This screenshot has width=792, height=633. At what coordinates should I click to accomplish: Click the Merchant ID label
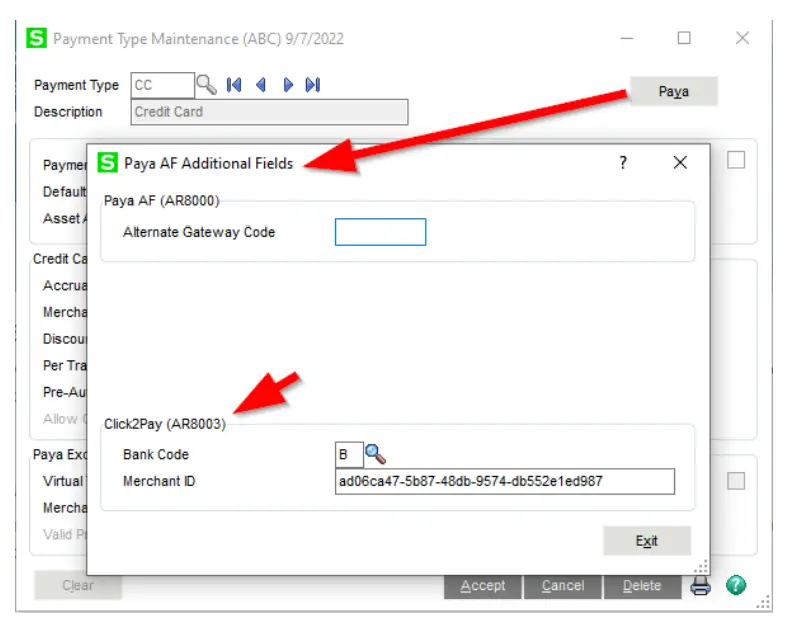tap(159, 481)
